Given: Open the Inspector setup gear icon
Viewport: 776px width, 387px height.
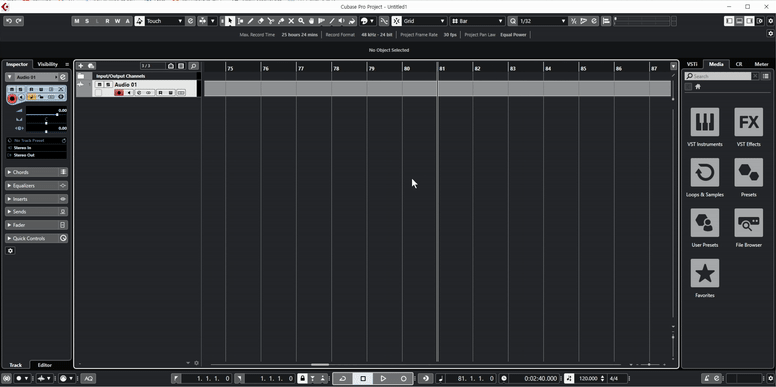Looking at the screenshot, I should pos(10,251).
